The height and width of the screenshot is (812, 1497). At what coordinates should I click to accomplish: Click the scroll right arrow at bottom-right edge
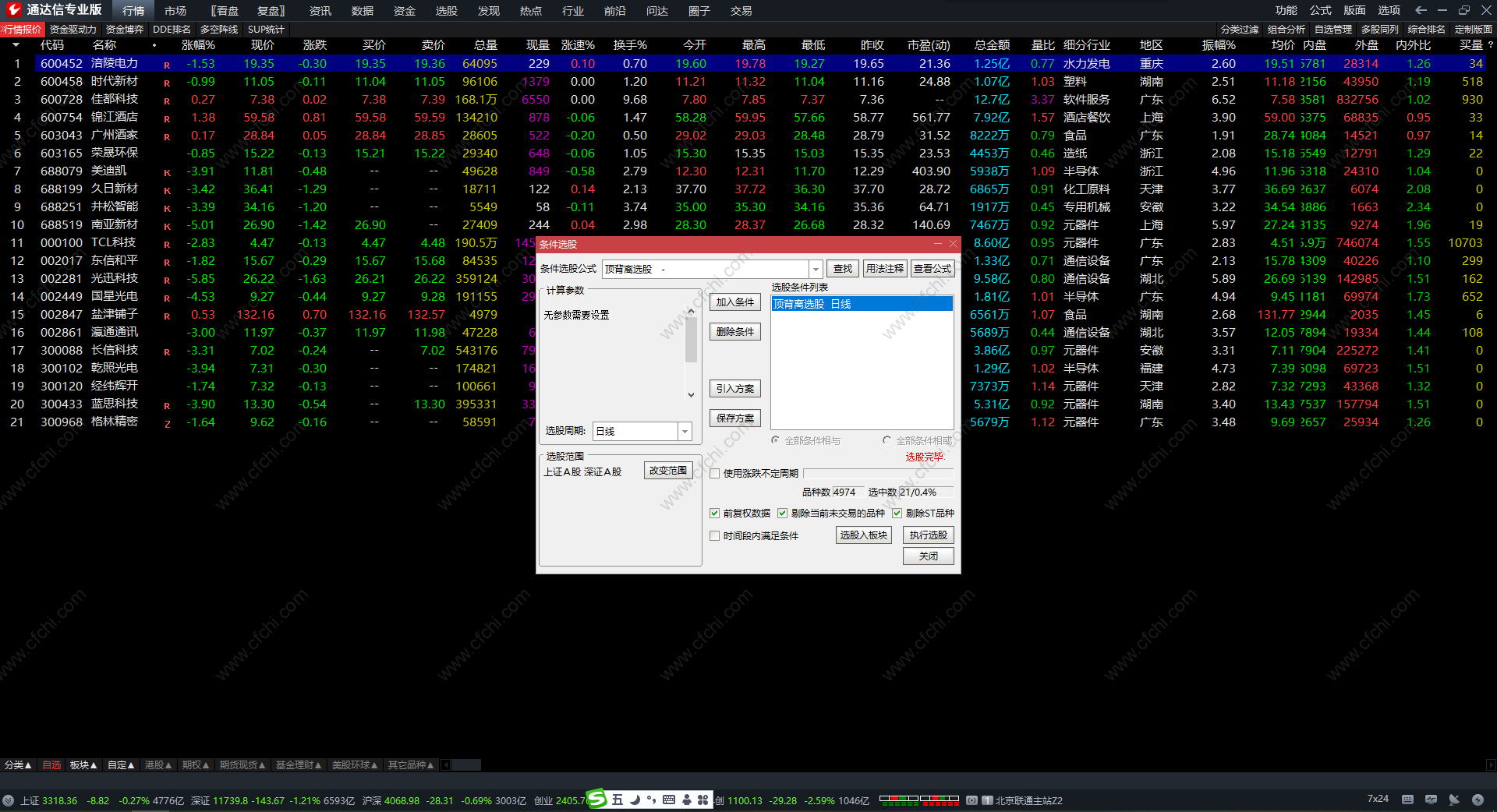pos(1491,765)
